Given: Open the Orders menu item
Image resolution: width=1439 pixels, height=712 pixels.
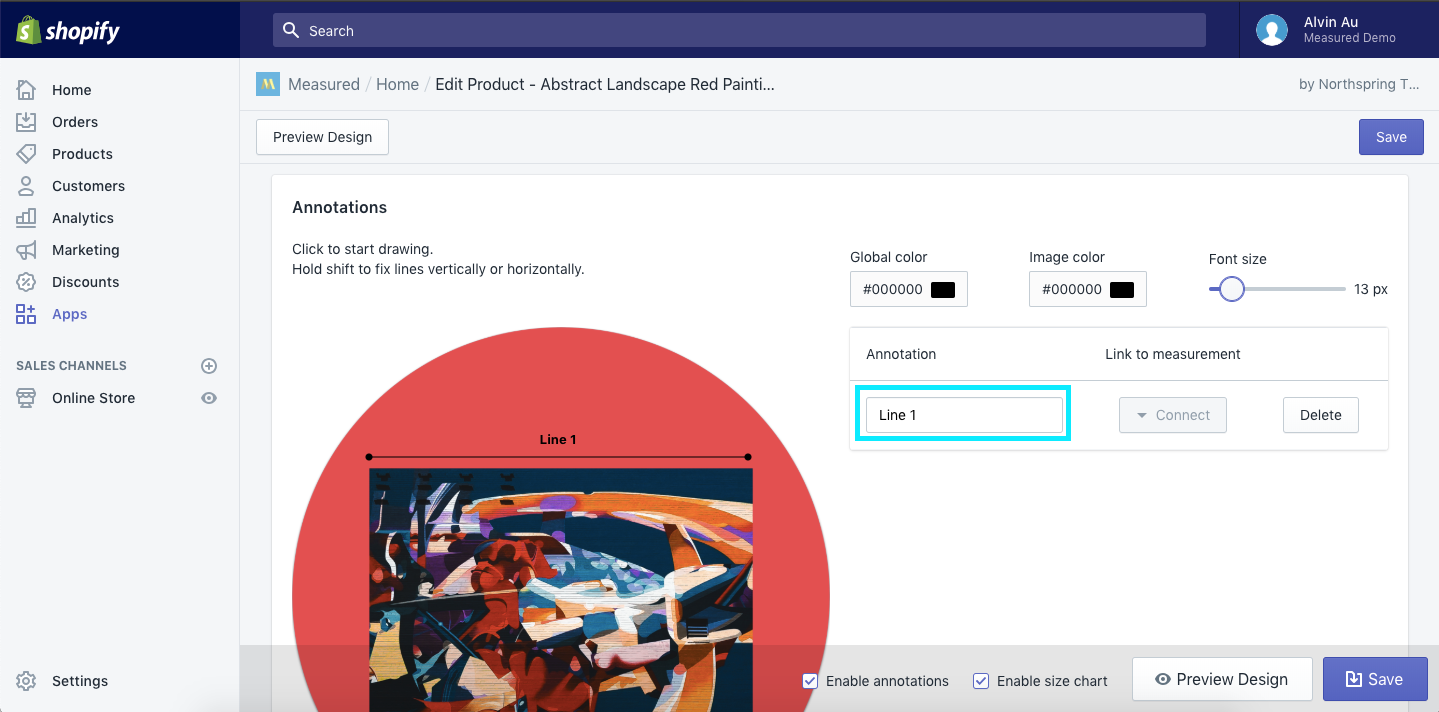Looking at the screenshot, I should tap(75, 122).
